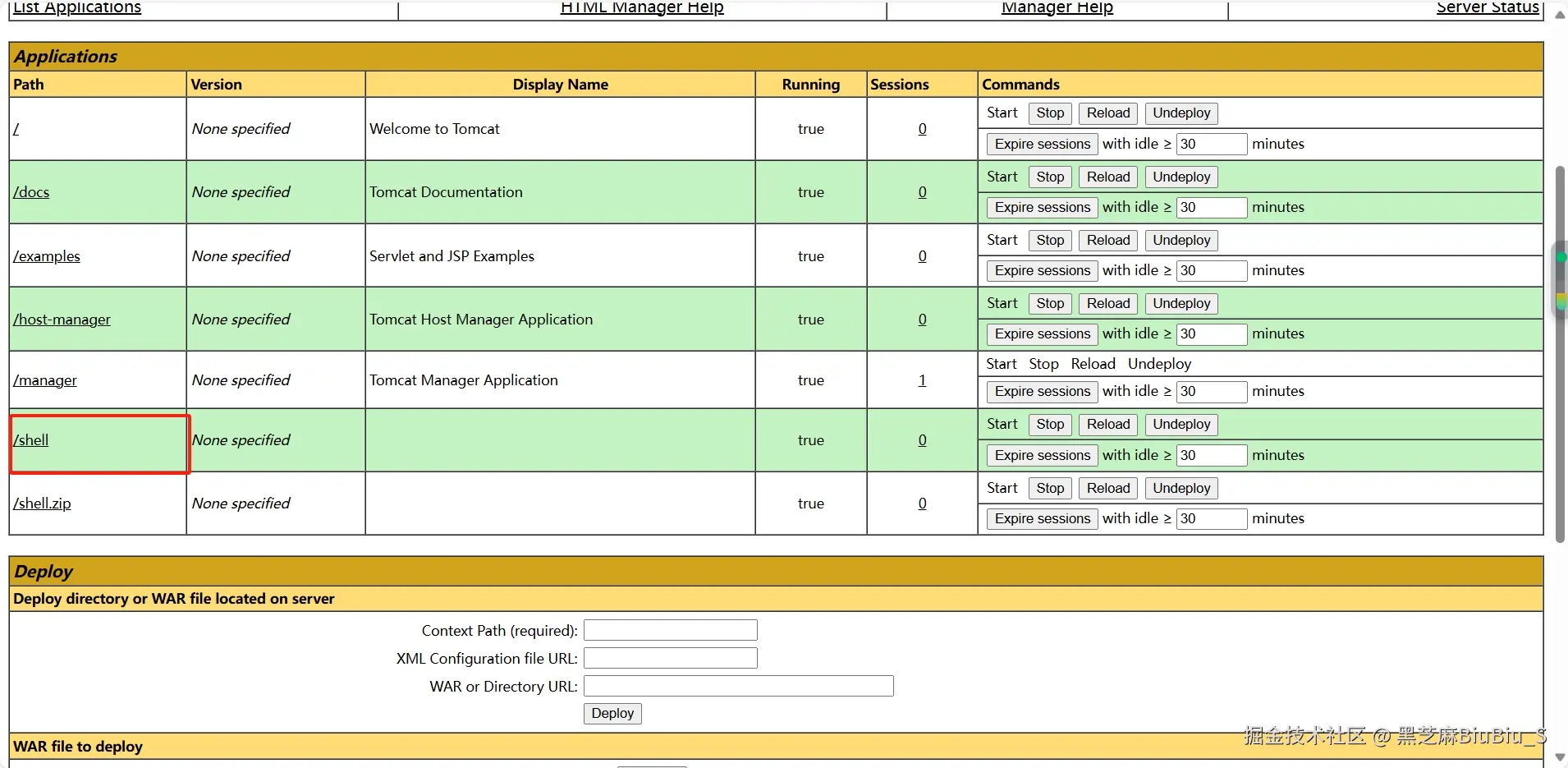Open the /docs application link

[31, 192]
